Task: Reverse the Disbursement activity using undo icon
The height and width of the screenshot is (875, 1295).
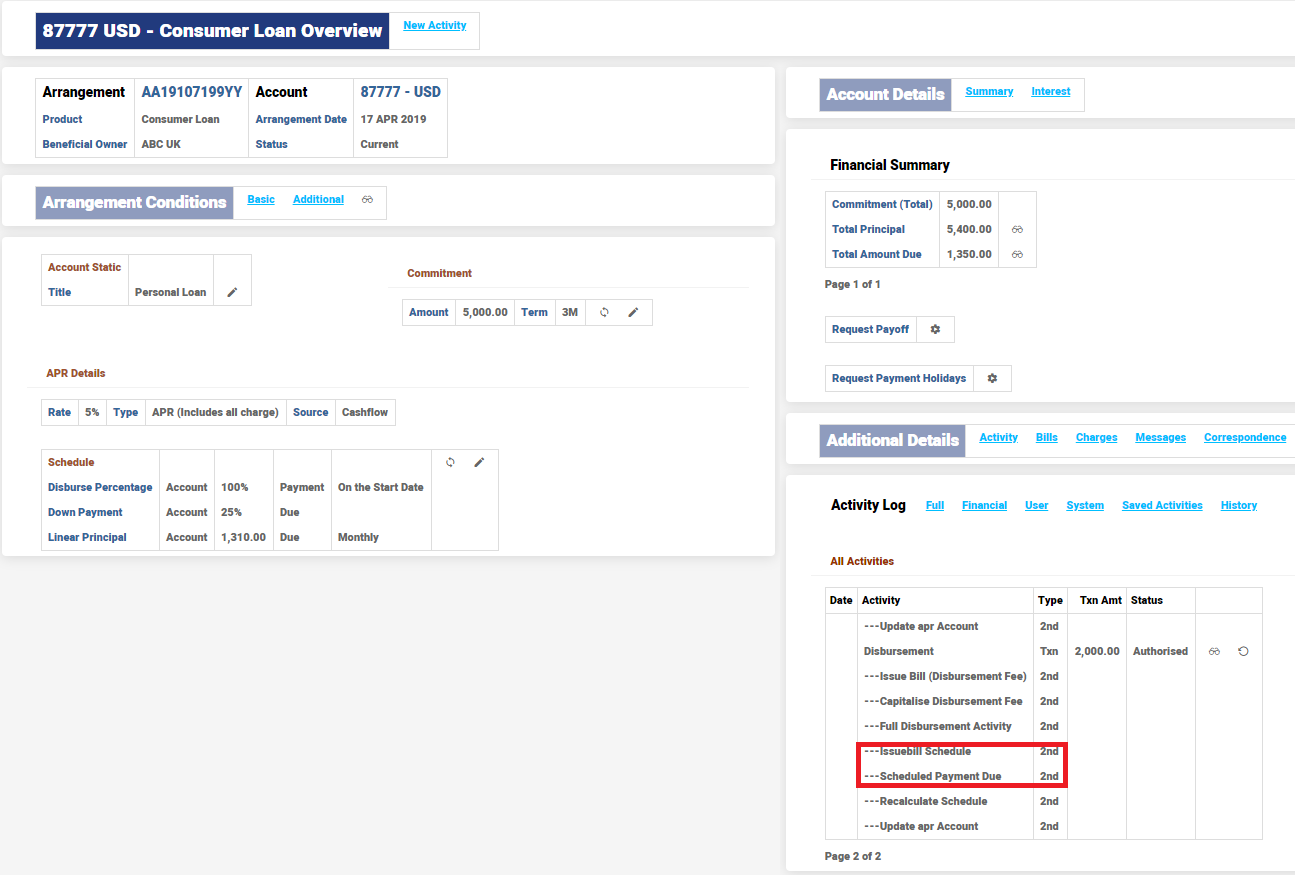Action: [x=1243, y=651]
